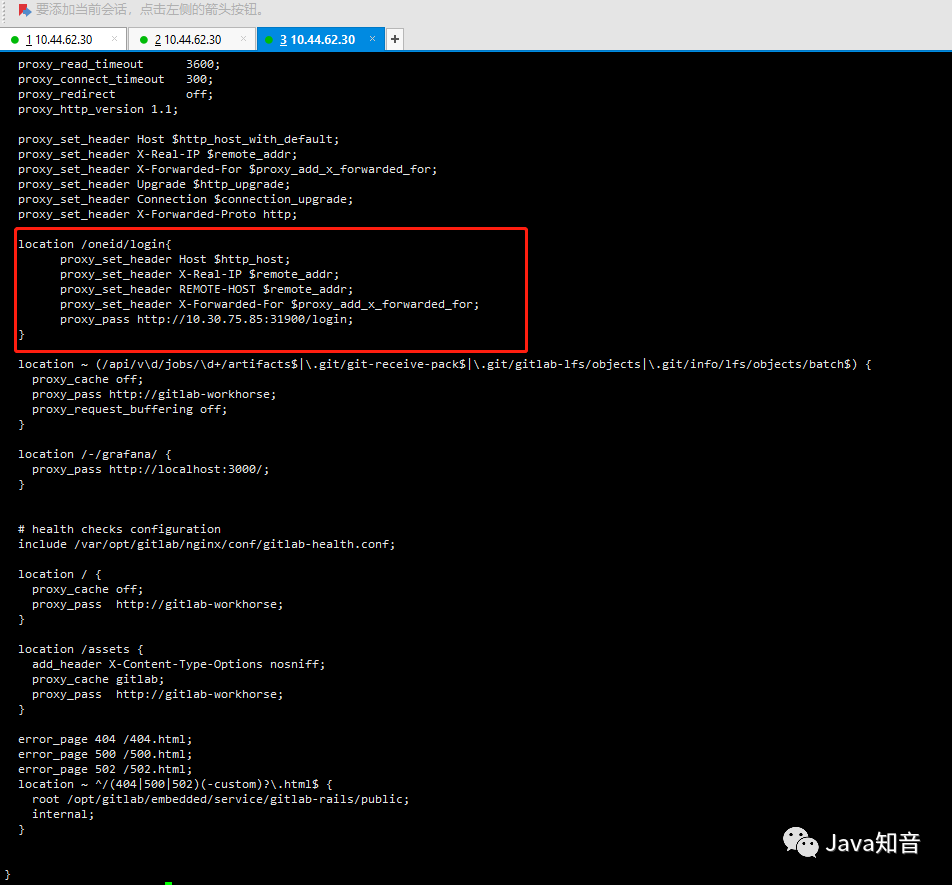Click the '(-custom)?\.html$' location line
The width and height of the screenshot is (952, 885).
point(175,785)
